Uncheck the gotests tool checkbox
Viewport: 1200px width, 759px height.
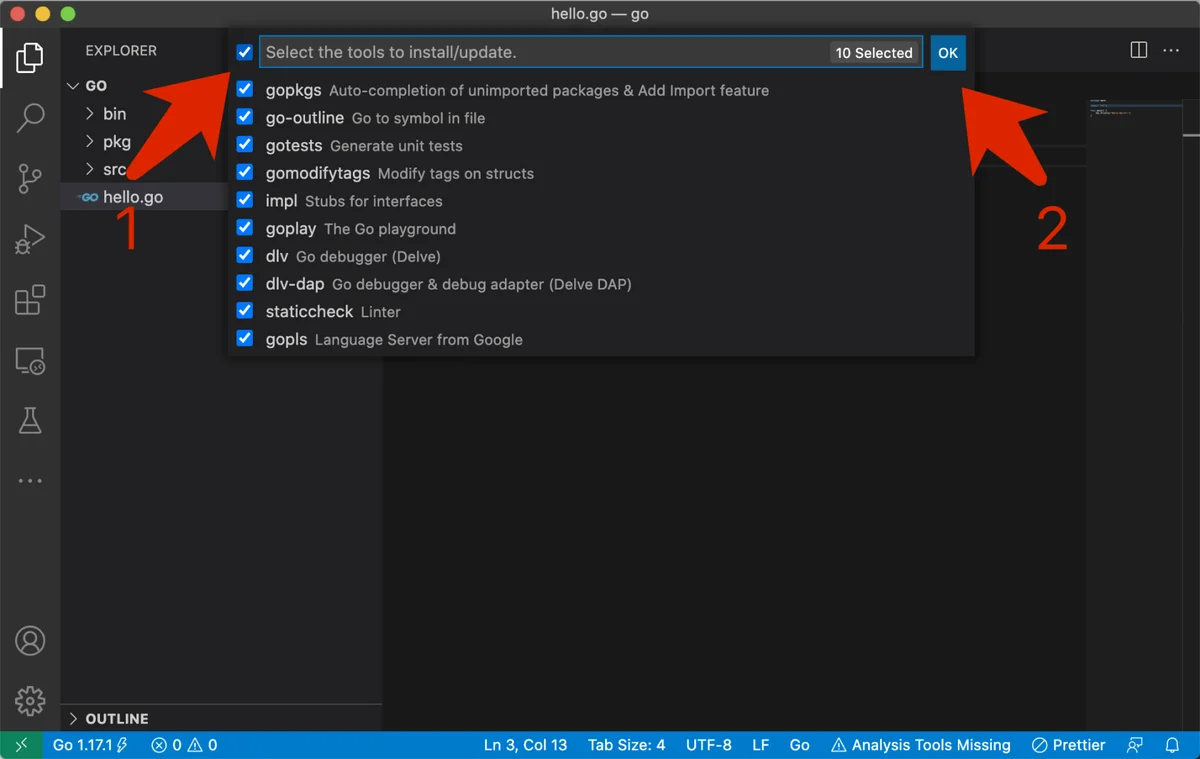pyautogui.click(x=245, y=145)
